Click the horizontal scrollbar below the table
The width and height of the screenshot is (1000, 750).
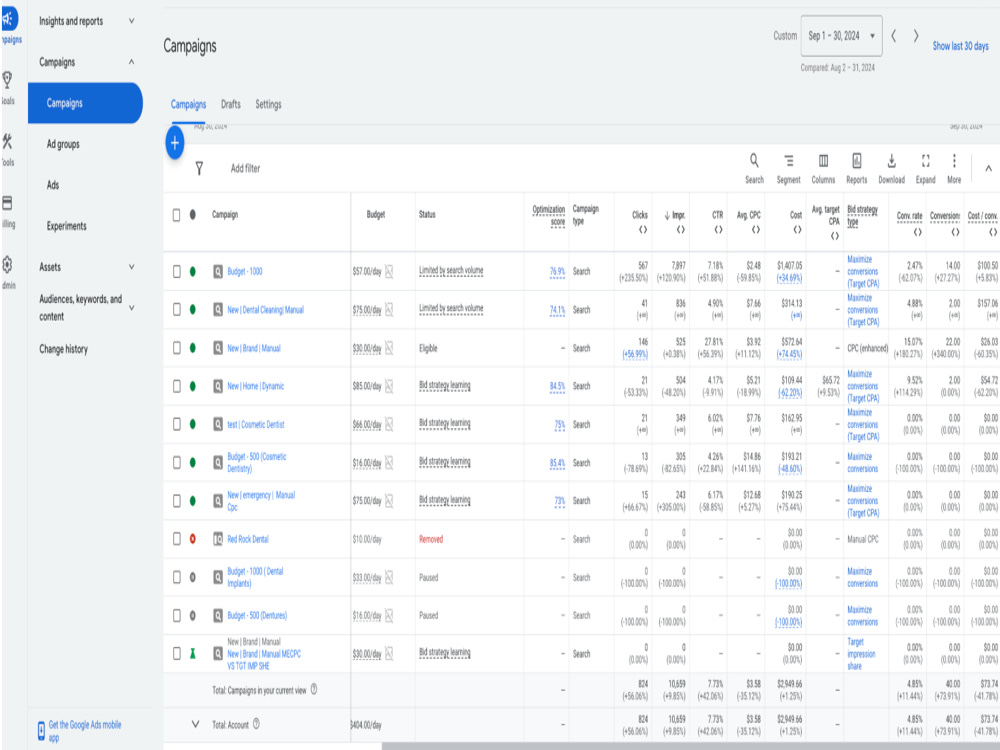coord(691,746)
